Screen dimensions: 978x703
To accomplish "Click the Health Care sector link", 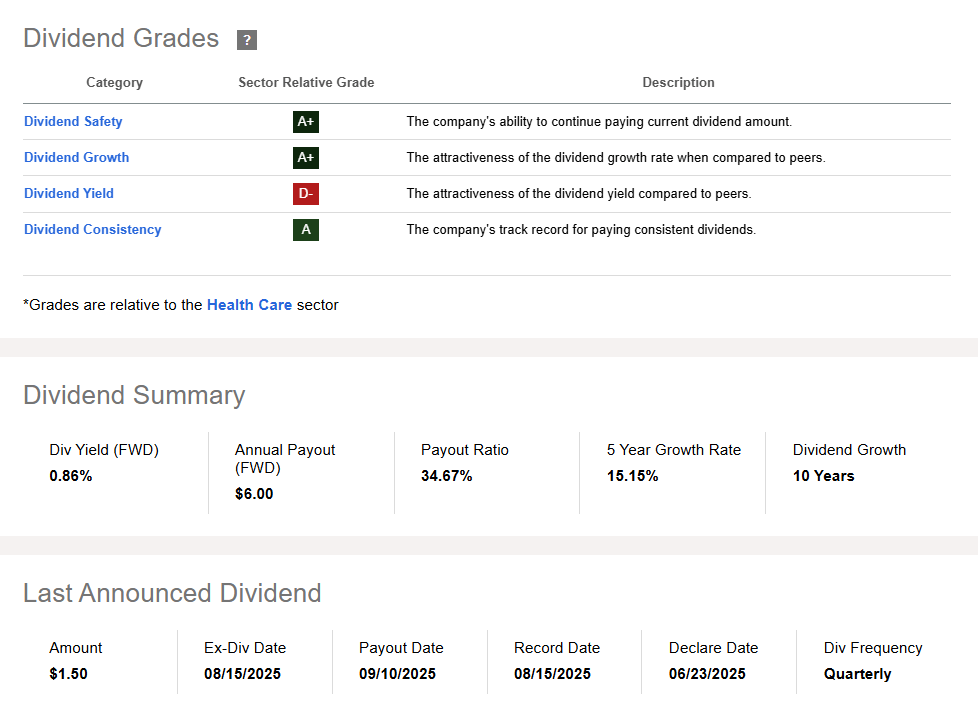I will point(249,305).
